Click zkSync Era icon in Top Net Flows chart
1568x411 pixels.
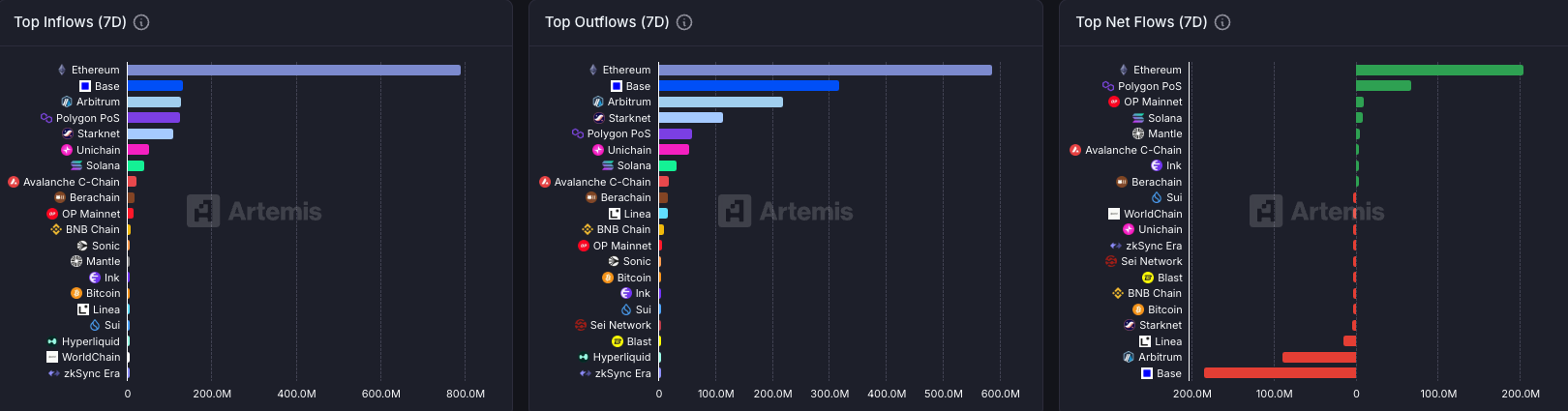click(1116, 246)
